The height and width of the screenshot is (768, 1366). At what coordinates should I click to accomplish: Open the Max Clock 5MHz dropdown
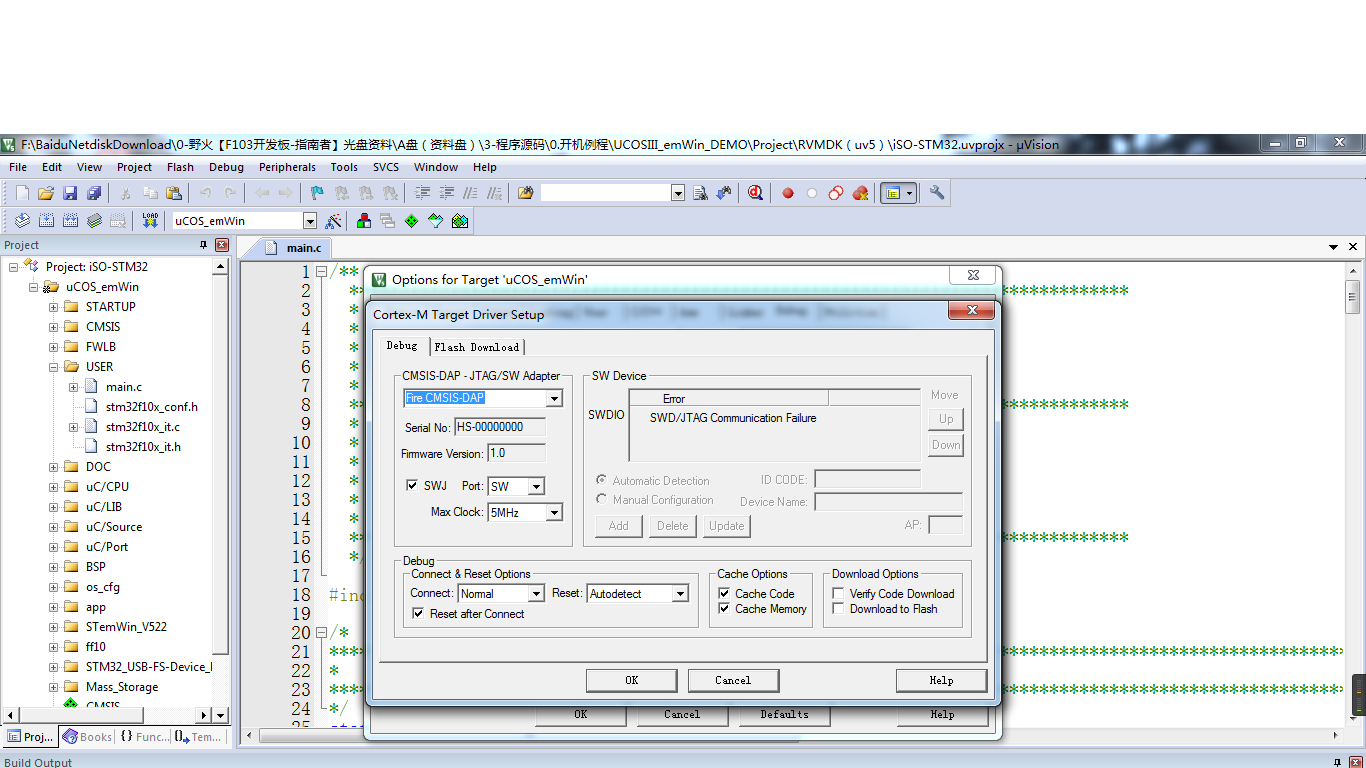(x=553, y=513)
